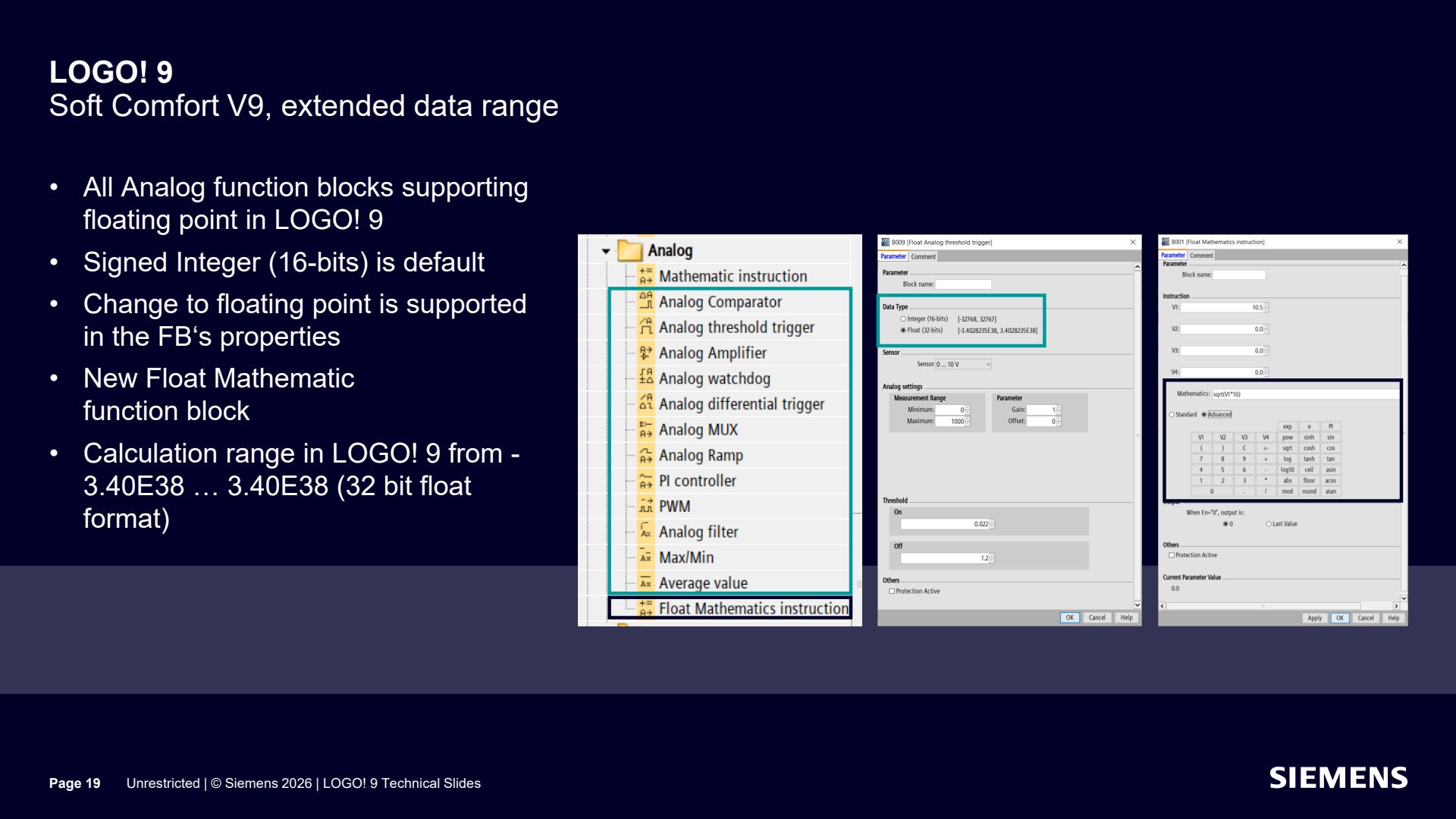Open the Parameter tab in threshold trigger dialog
The width and height of the screenshot is (1456, 819).
(x=893, y=256)
